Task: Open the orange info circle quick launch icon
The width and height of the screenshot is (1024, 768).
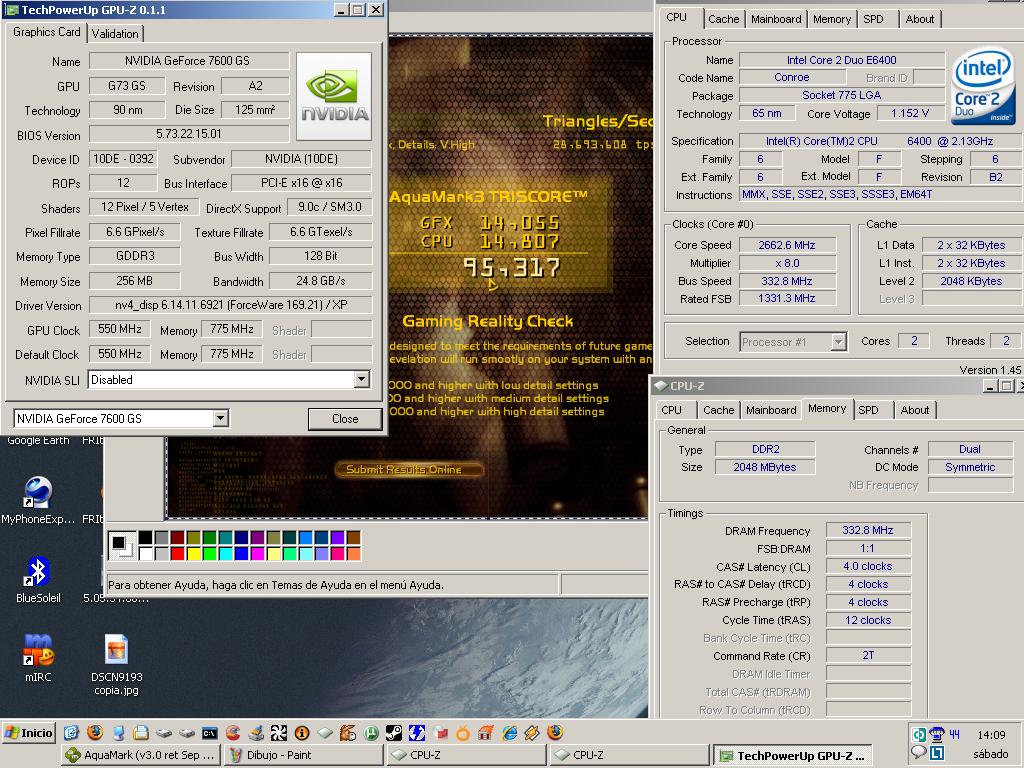Action: click(302, 733)
